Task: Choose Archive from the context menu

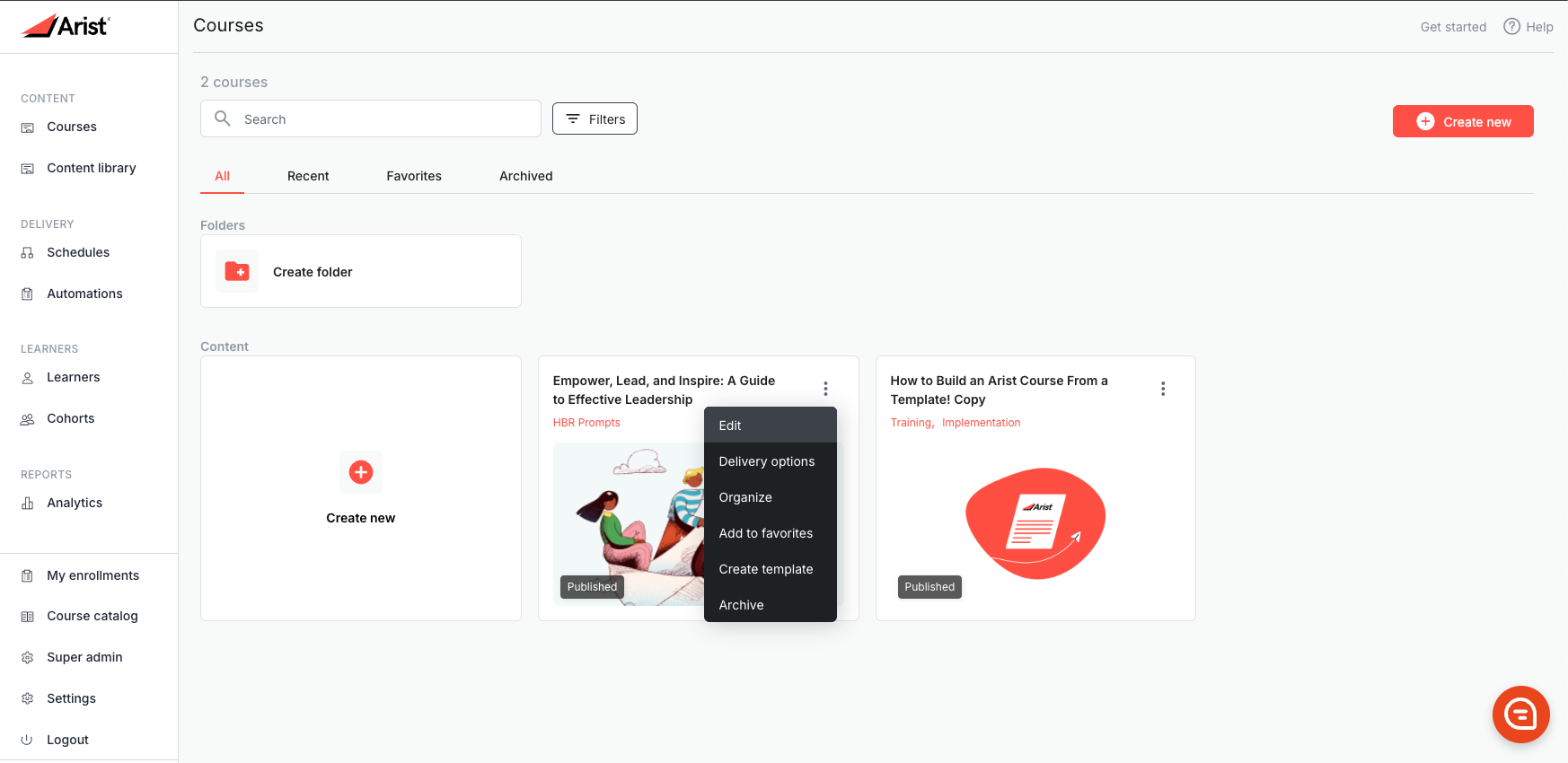Action: click(771, 604)
